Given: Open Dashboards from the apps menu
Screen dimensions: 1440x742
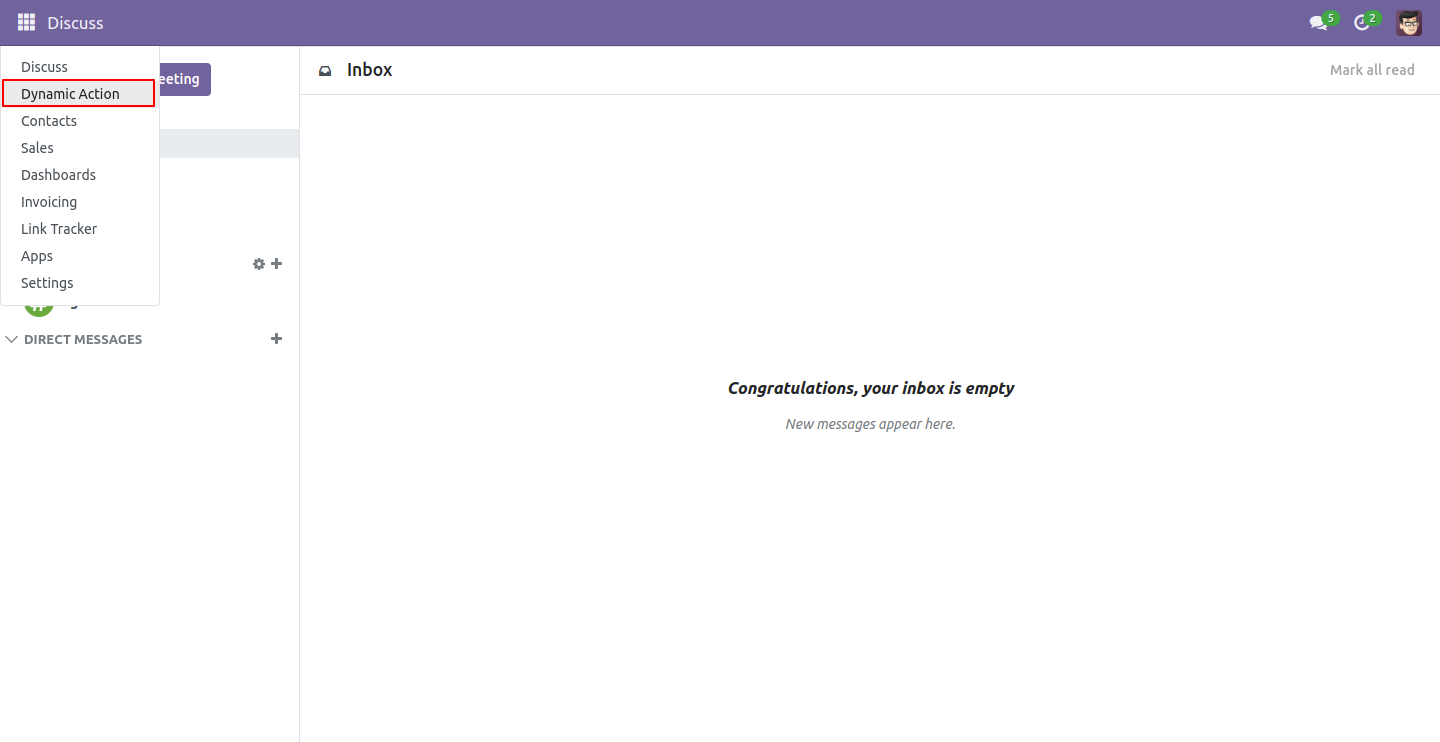Looking at the screenshot, I should (x=80, y=175).
